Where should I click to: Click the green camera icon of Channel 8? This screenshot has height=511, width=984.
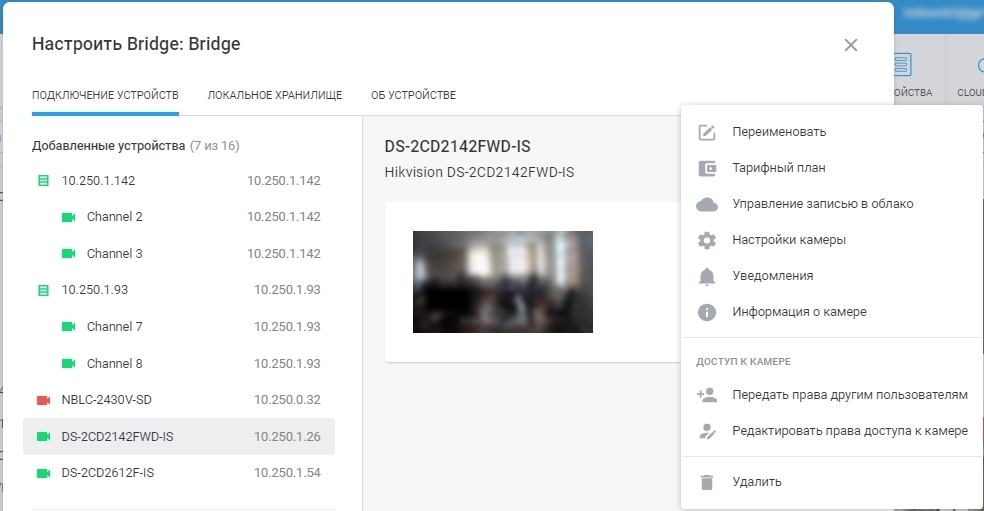click(x=68, y=363)
